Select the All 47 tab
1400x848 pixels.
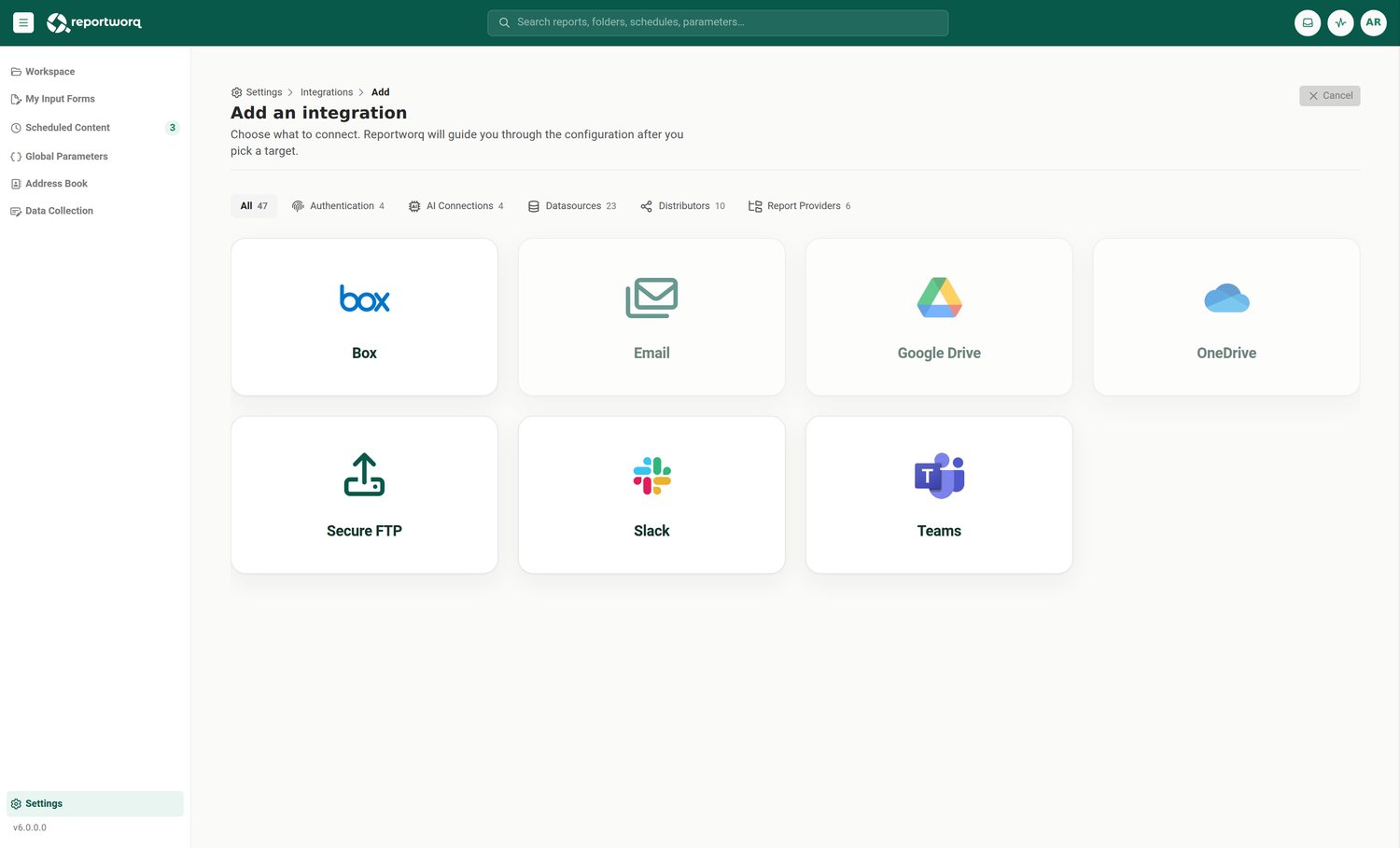pos(254,206)
